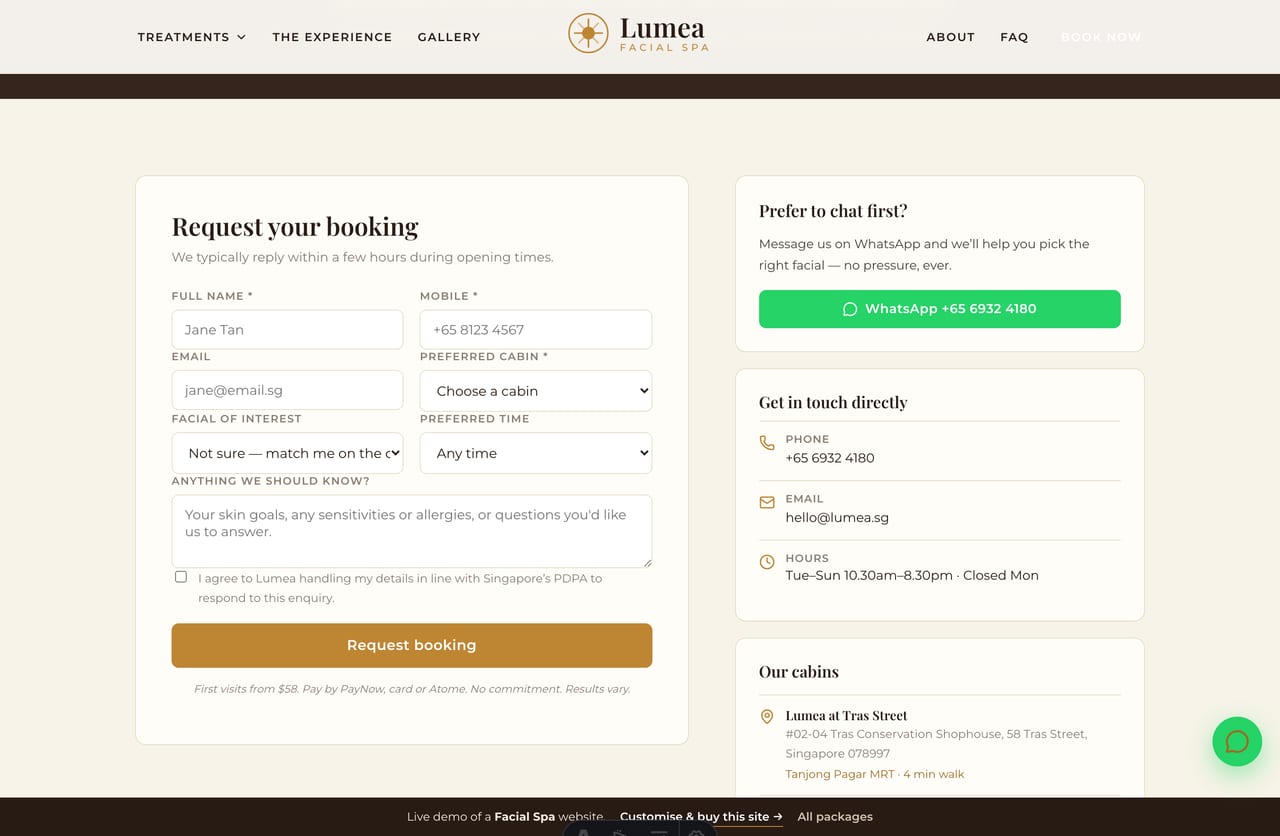The height and width of the screenshot is (836, 1280).
Task: Open the About page
Action: click(950, 37)
